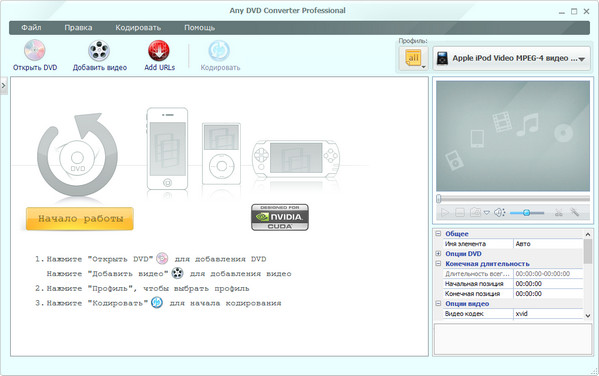Click the disc icon in instruction step 1
The height and width of the screenshot is (376, 599).
click(162, 259)
